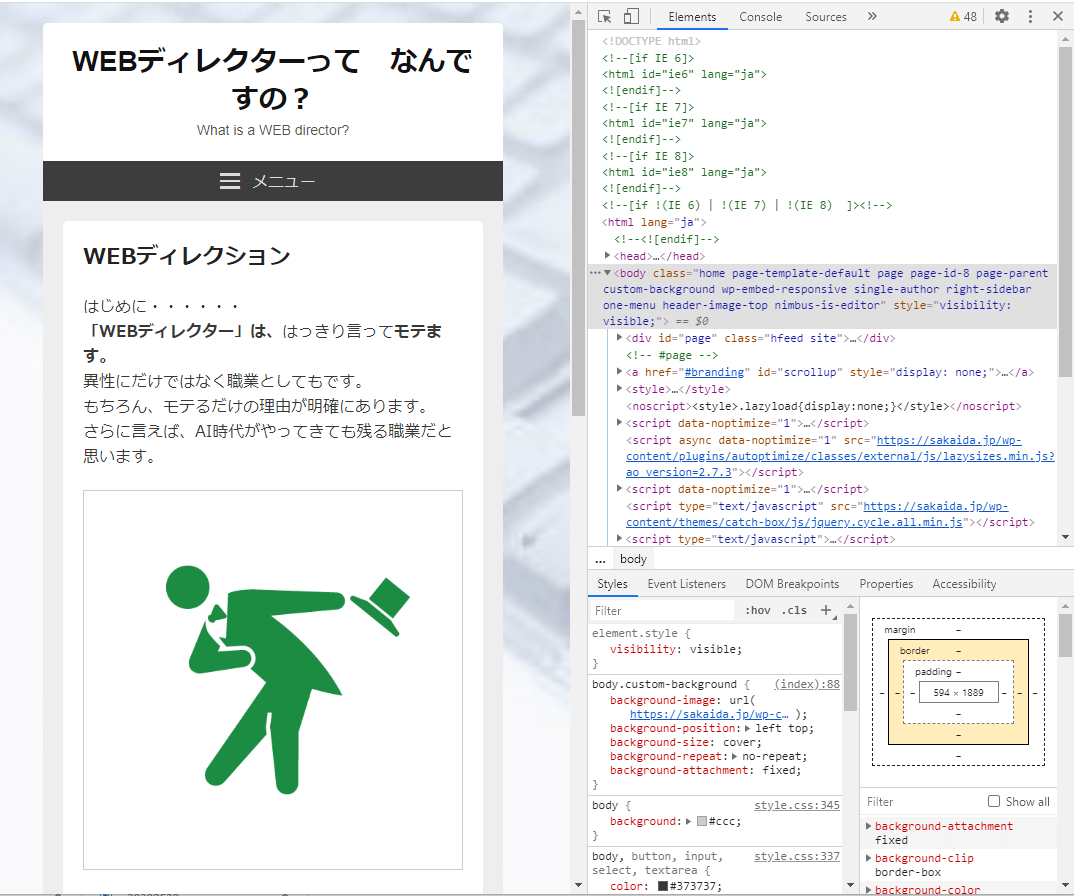The width and height of the screenshot is (1074, 896).
Task: Open the jquery.cycle.all.min.js script URL
Action: click(815, 514)
